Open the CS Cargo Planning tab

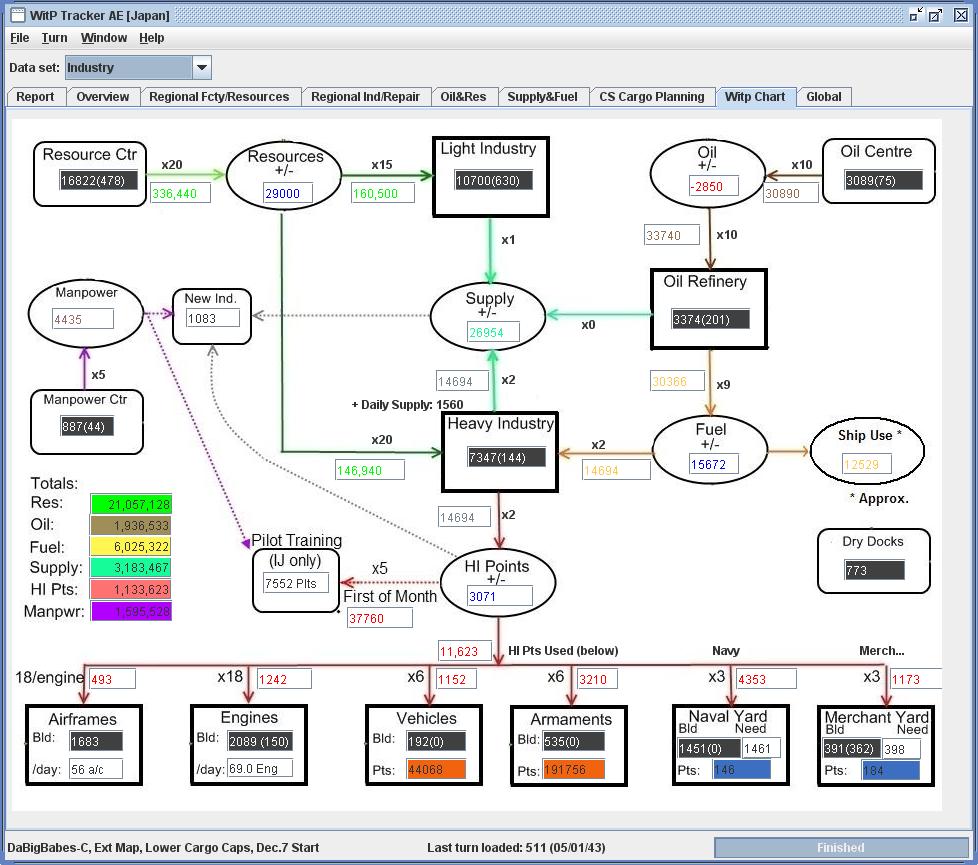point(652,97)
